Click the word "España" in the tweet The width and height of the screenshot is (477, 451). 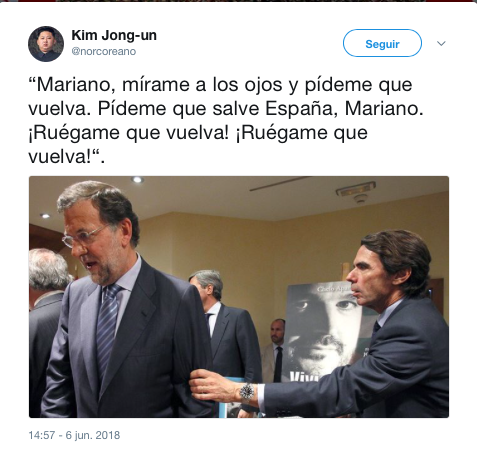point(299,108)
